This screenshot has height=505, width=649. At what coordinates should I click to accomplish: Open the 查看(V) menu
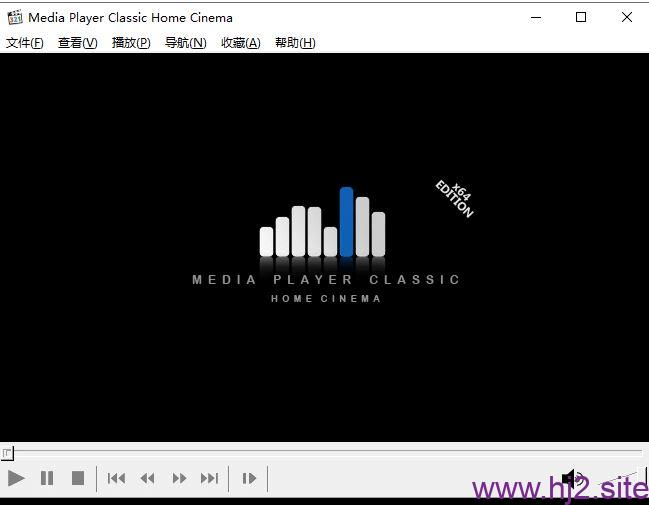78,43
